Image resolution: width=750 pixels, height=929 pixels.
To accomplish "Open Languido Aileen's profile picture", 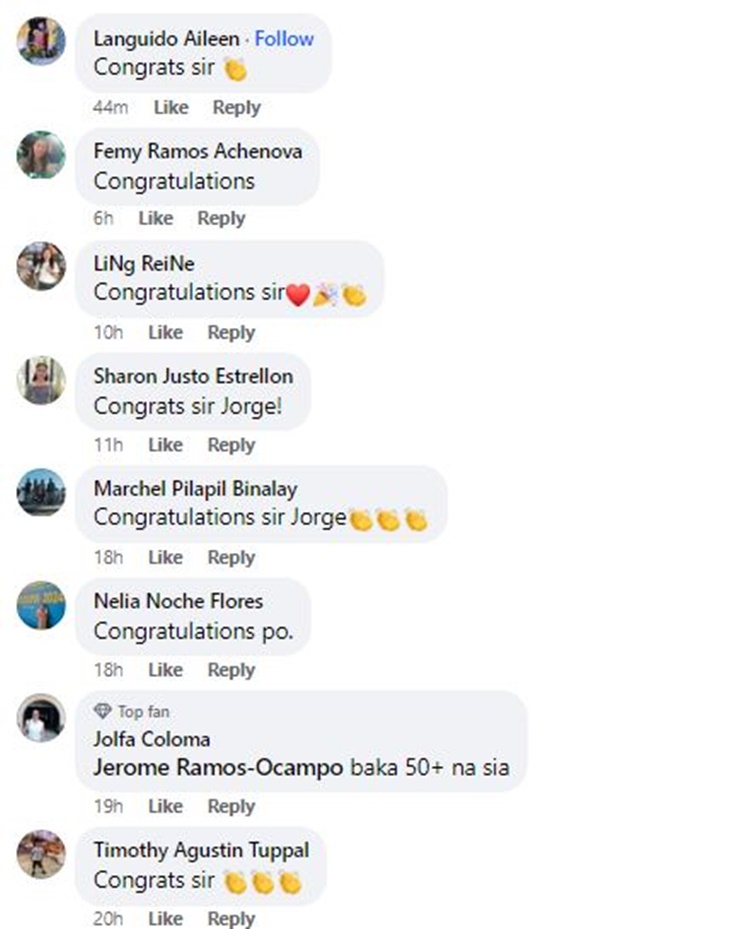I will pos(41,41).
